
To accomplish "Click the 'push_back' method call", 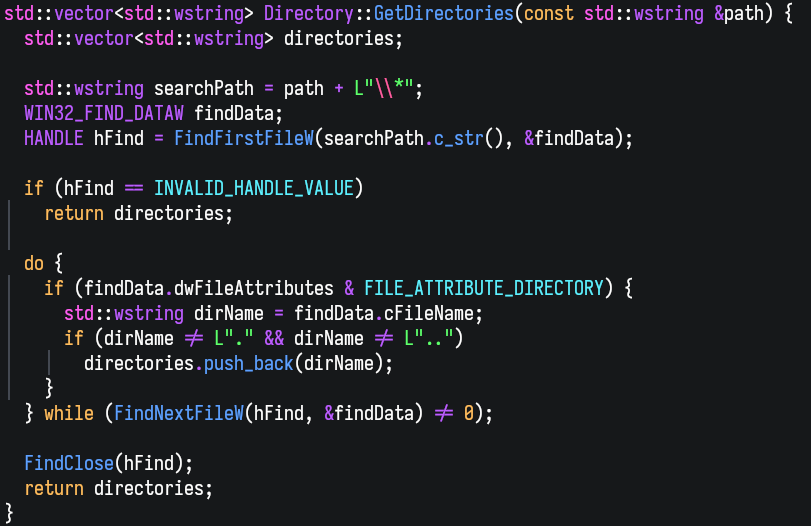I will [x=249, y=363].
